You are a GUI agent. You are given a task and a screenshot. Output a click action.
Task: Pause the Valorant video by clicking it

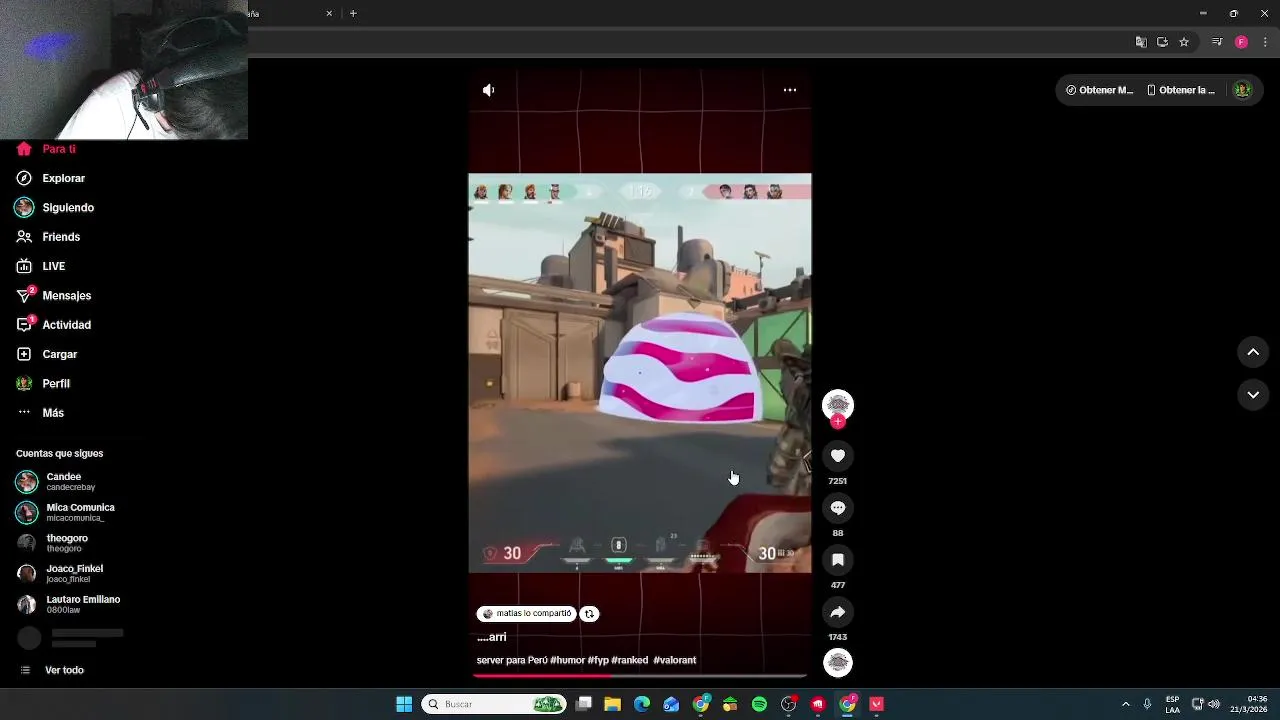640,373
